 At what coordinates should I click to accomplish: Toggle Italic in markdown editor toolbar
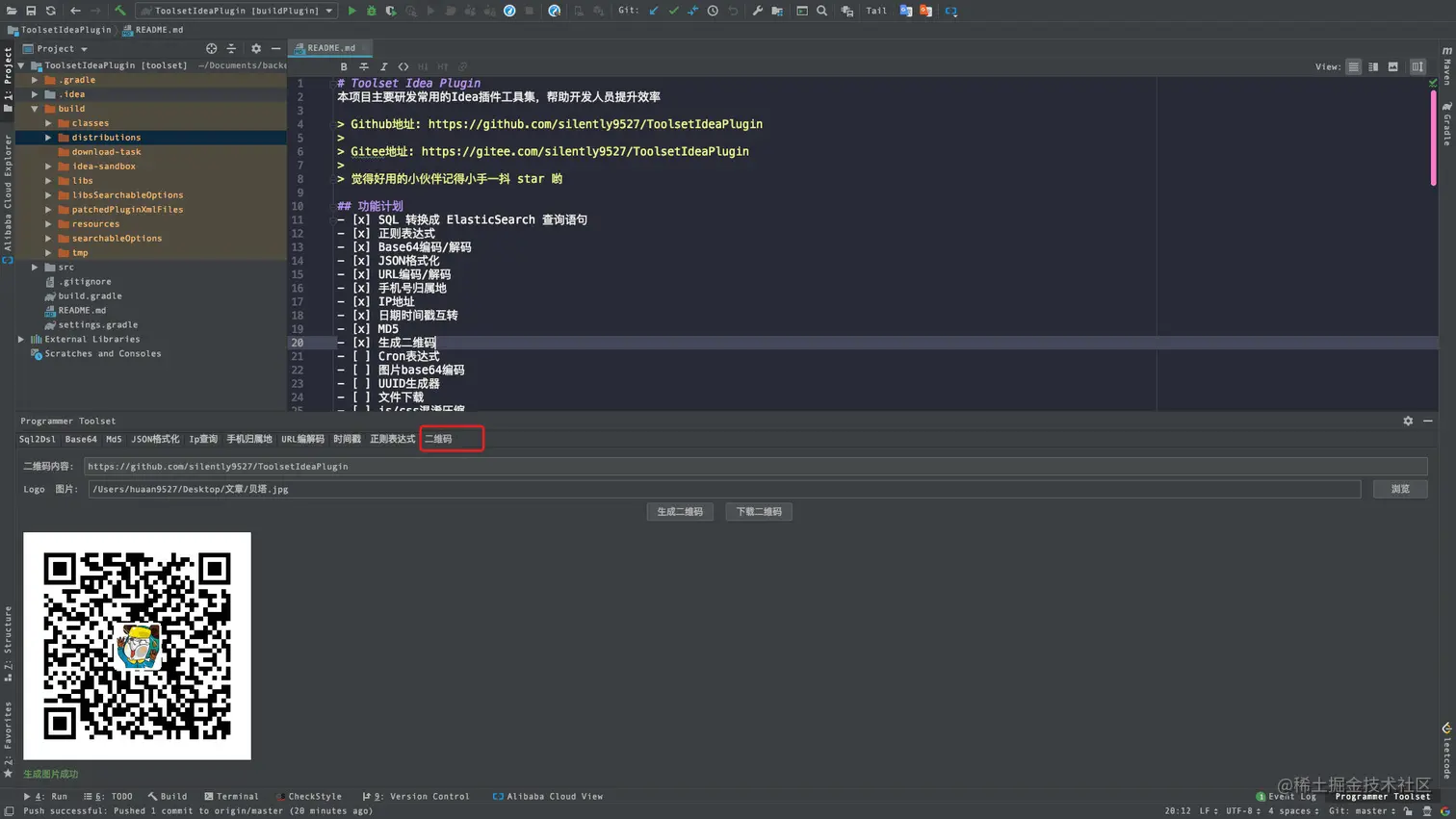(383, 66)
